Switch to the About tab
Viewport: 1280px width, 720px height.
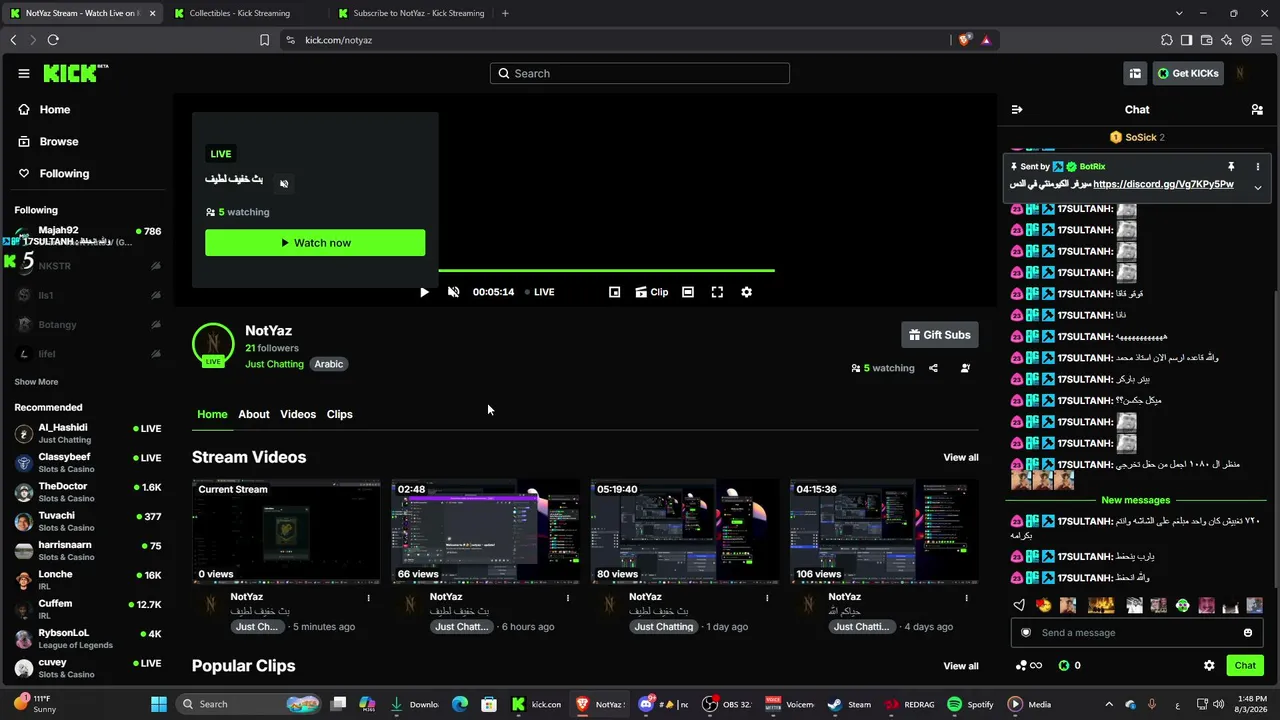coord(254,414)
